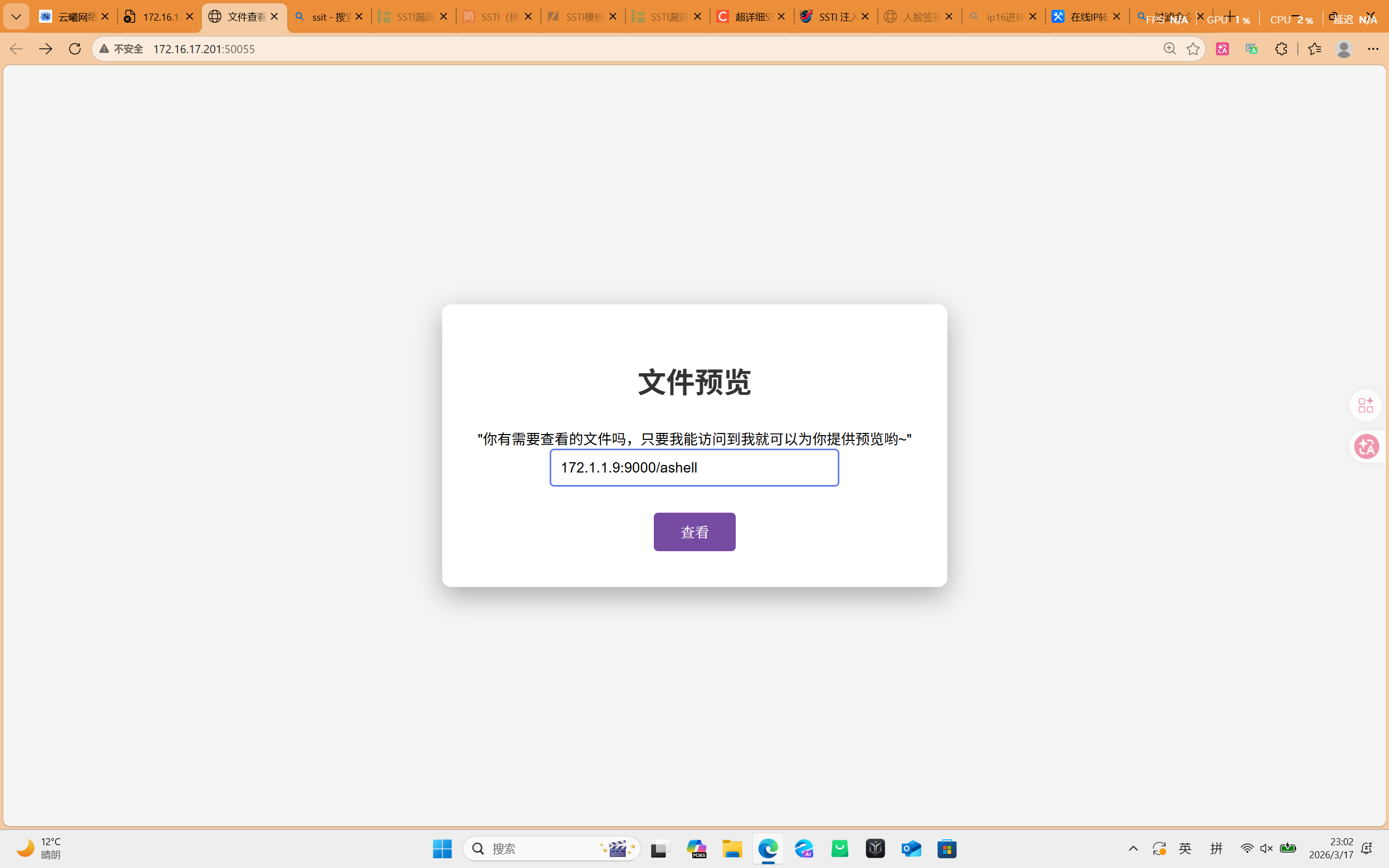Click the Forward navigation arrow
The image size is (1389, 868).
pyautogui.click(x=46, y=49)
